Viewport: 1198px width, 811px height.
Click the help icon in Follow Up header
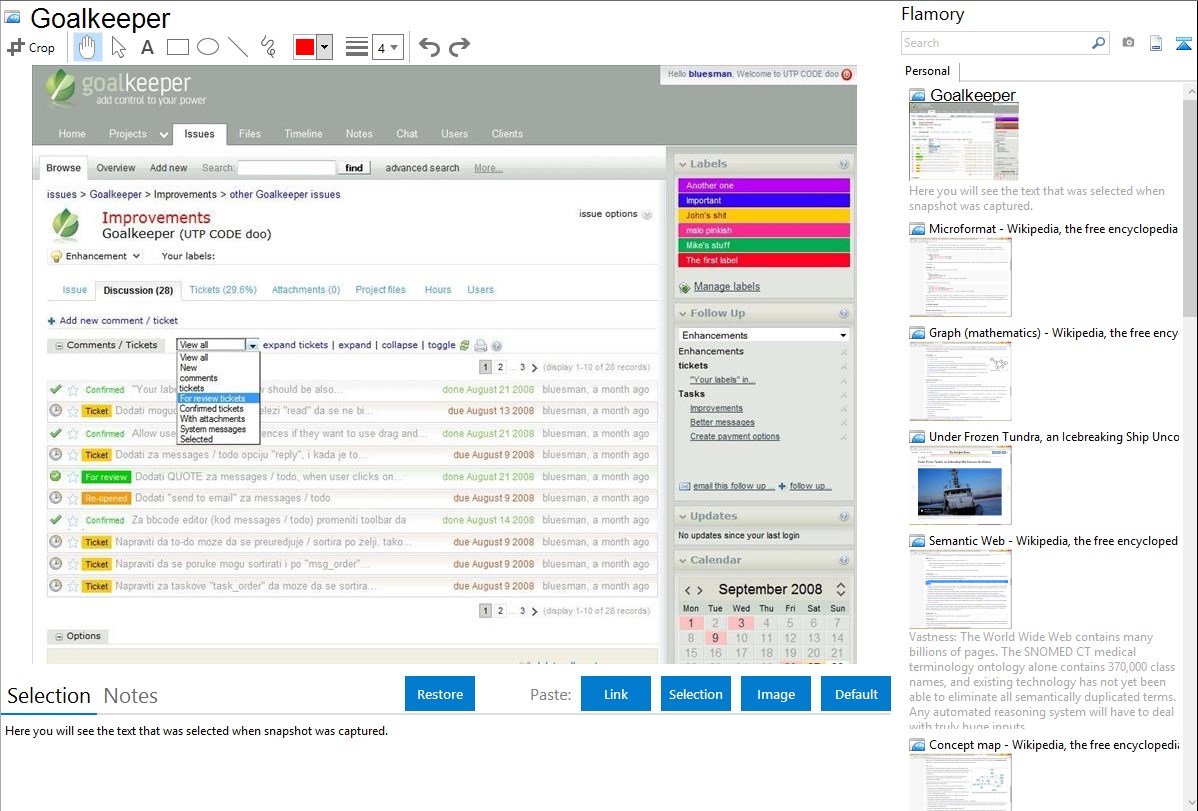click(x=843, y=313)
